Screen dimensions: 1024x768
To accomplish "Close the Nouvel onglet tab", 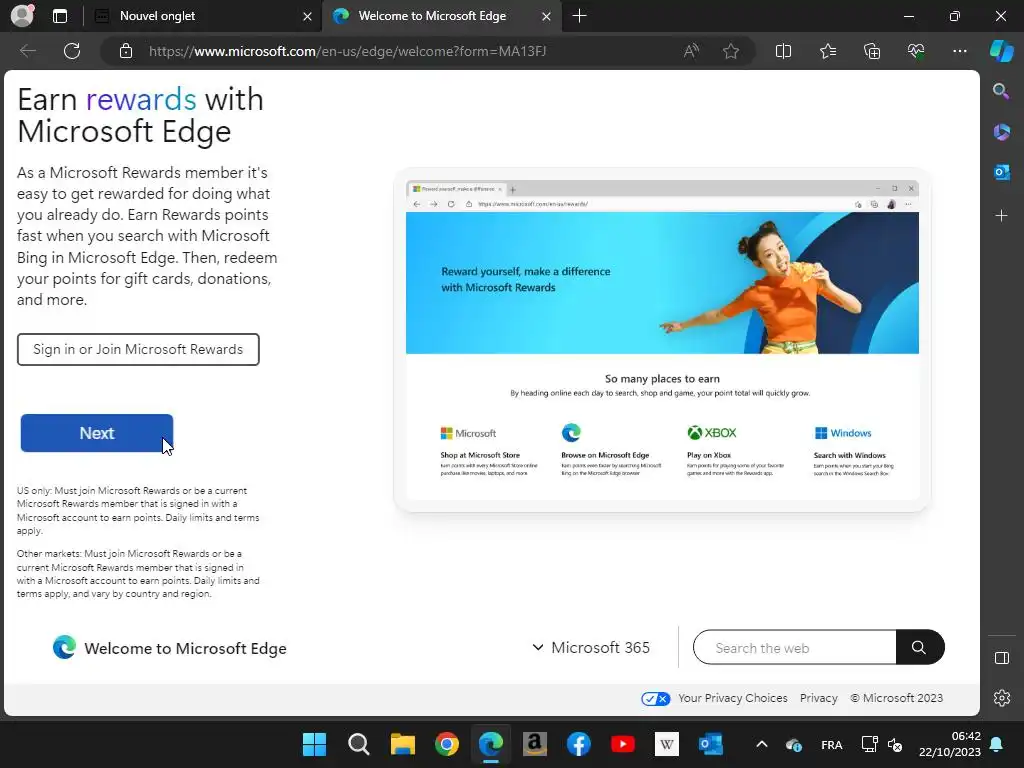I will pos(307,16).
